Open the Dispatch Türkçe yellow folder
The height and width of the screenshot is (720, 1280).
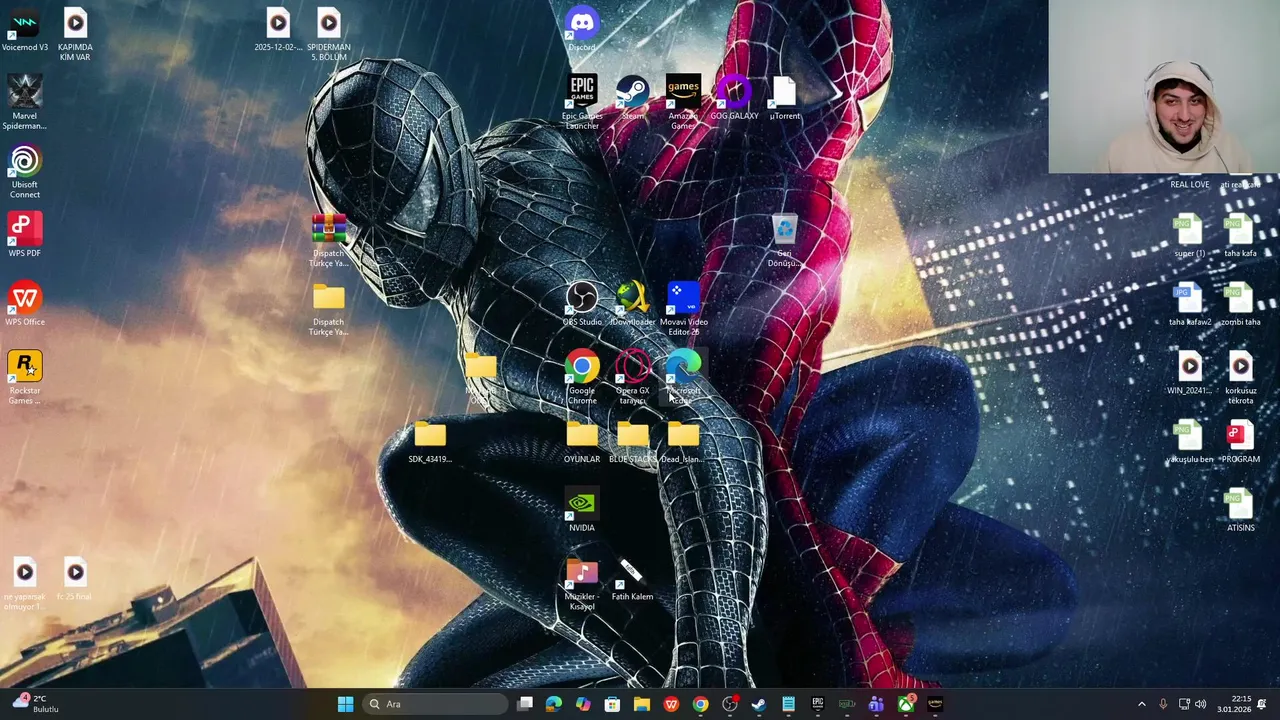[x=328, y=309]
